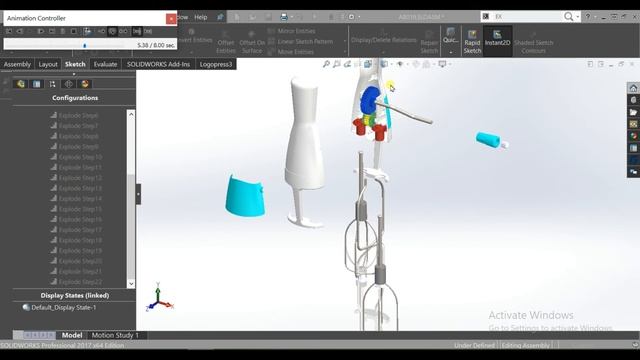Click Mirror Entities

coord(291,31)
